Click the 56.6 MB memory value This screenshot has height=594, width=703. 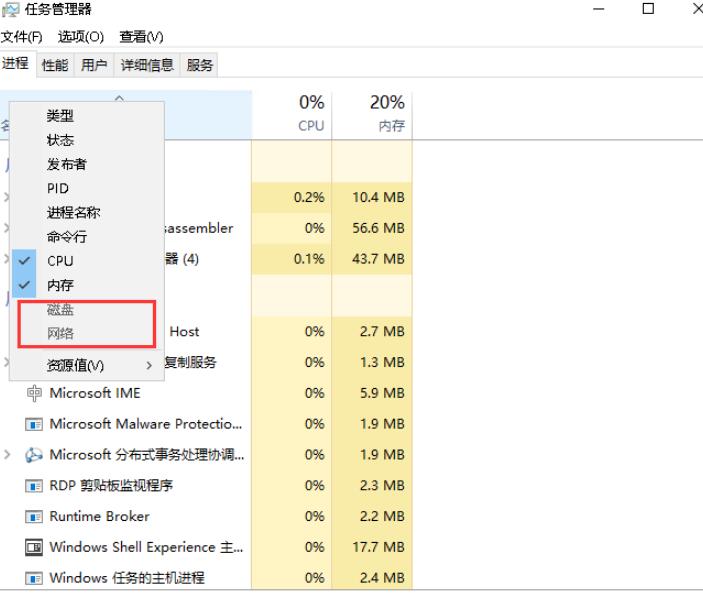(x=378, y=228)
